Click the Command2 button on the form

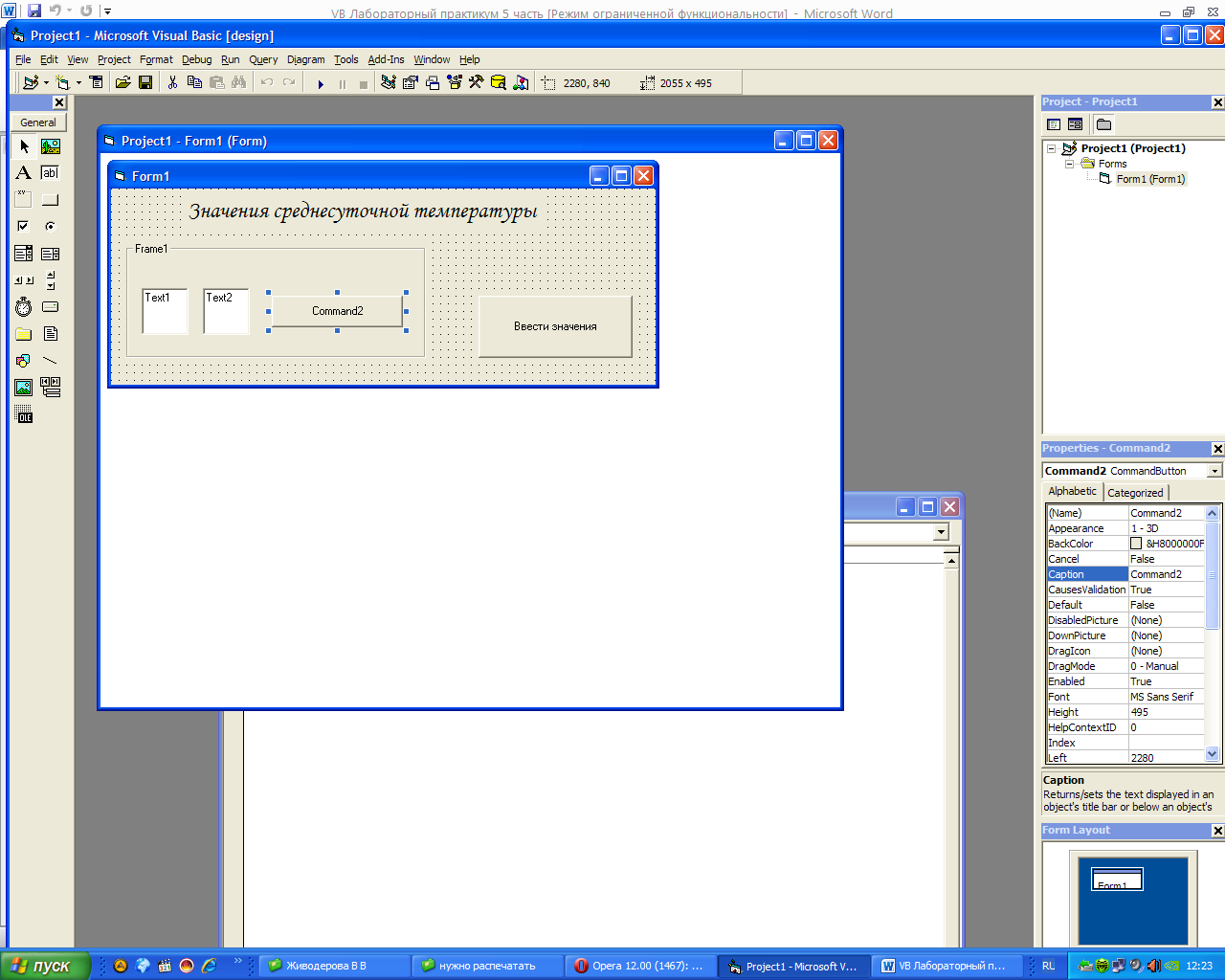pyautogui.click(x=337, y=311)
